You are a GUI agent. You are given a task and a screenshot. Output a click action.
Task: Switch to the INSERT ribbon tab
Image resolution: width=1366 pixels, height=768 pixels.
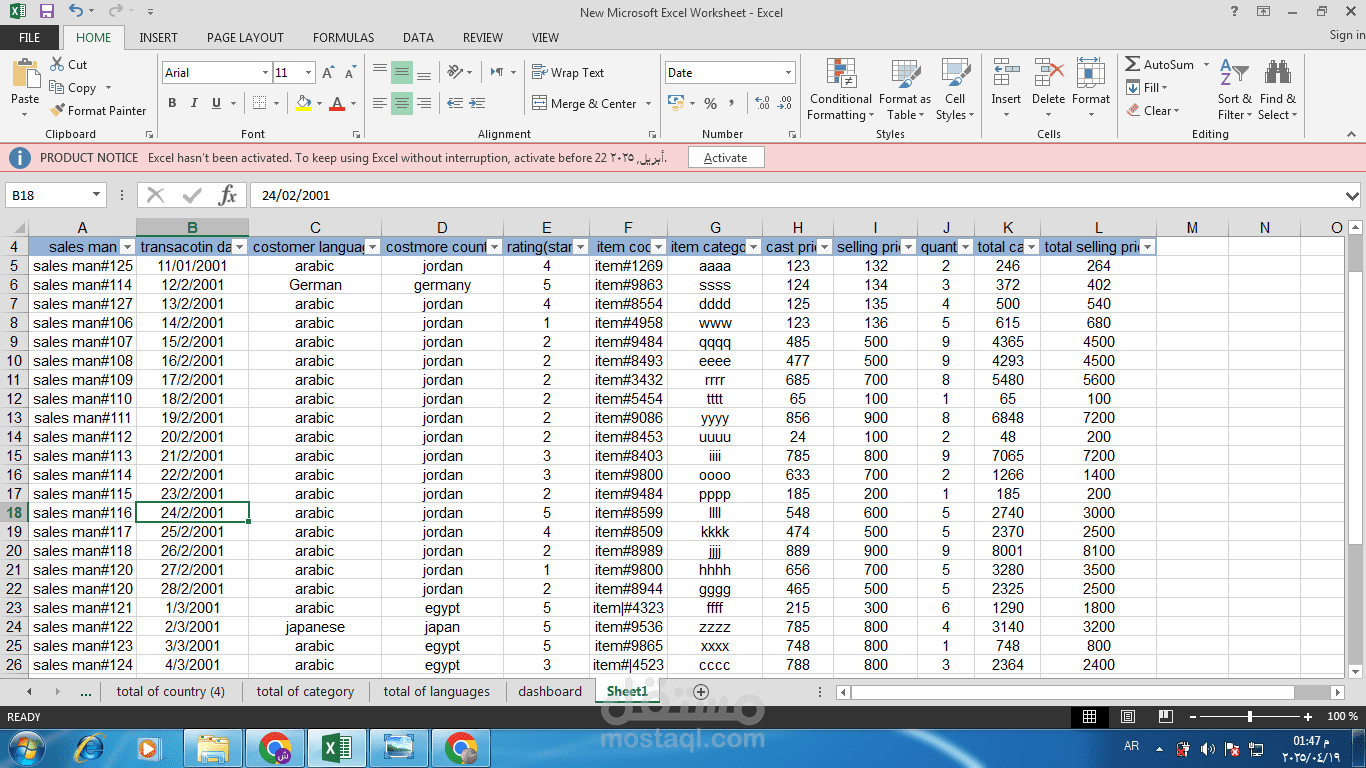(x=158, y=38)
